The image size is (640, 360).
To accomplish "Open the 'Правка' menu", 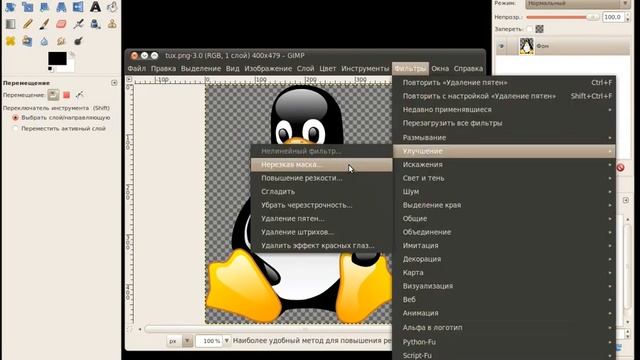I will 163,69.
